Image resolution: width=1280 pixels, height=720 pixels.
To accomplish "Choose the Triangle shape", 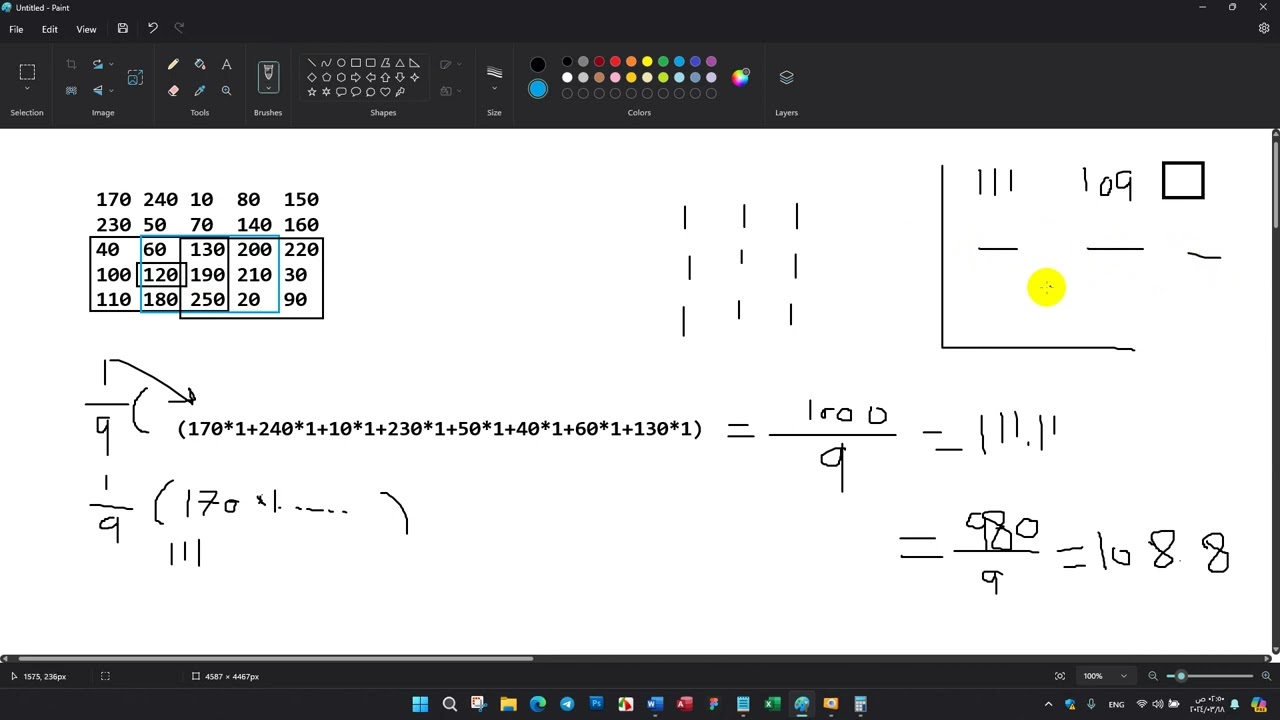I will pos(400,63).
